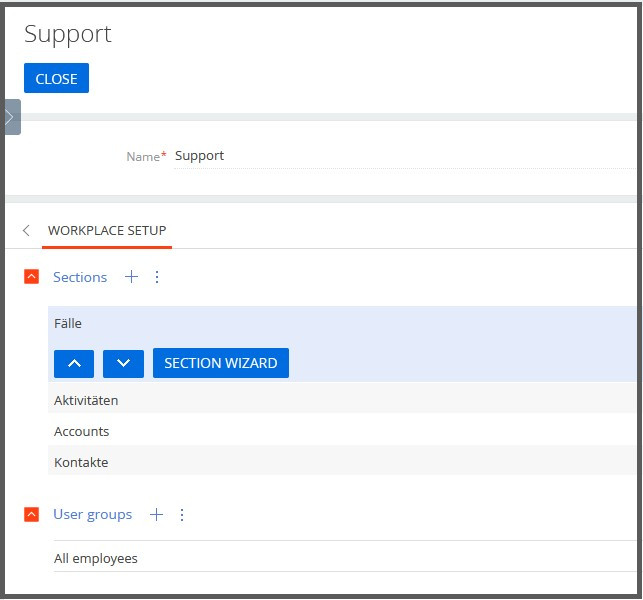Select the Accounts section row

tap(342, 431)
